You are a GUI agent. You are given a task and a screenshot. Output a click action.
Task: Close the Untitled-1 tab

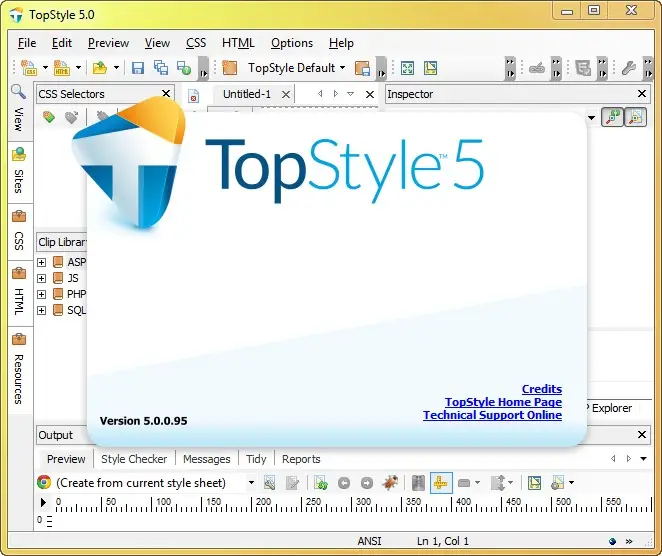286,94
